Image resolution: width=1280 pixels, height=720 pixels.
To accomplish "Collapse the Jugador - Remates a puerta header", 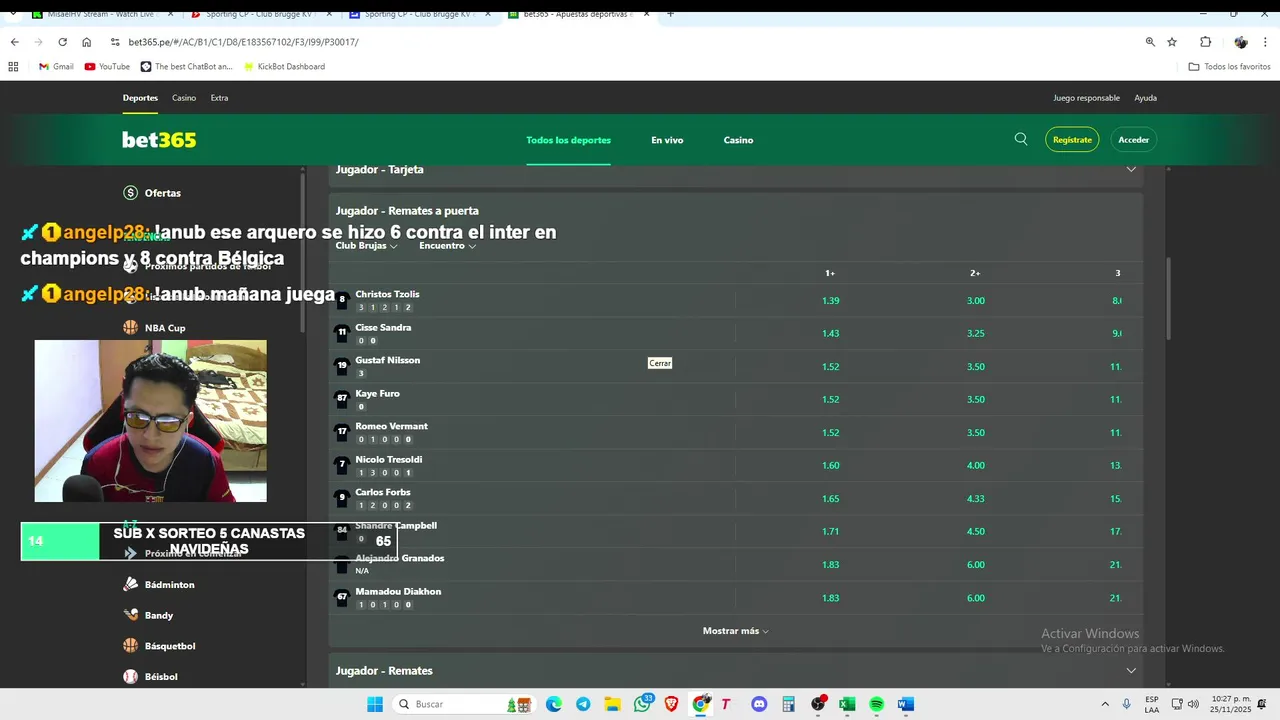I will [735, 211].
